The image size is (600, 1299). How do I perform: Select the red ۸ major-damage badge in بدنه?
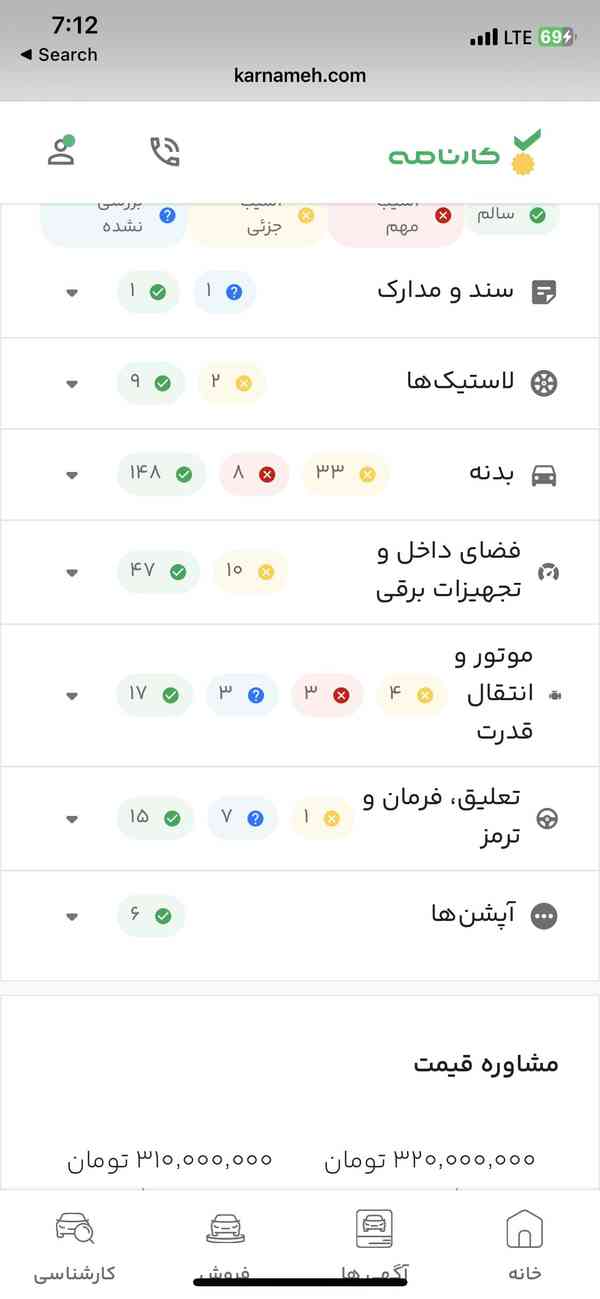point(254,474)
